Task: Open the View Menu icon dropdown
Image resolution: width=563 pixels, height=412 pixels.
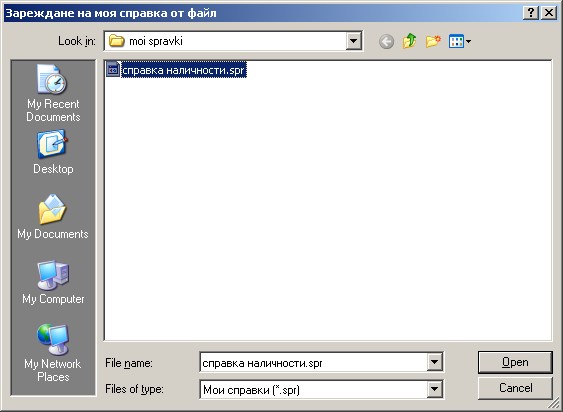Action: [460, 41]
